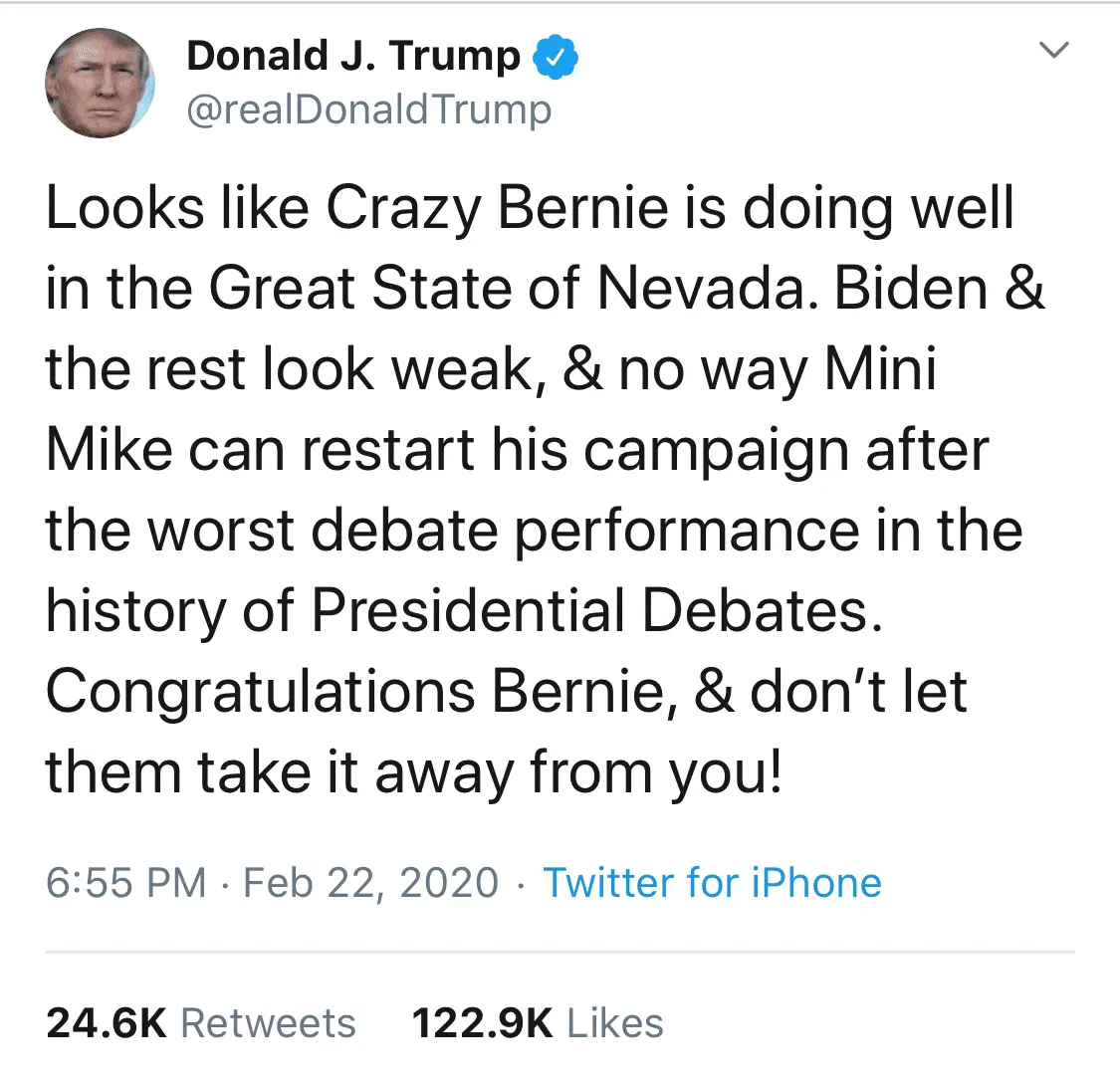This screenshot has height=1087, width=1120.
Task: Click "Mini" at end of third line
Action: (880, 370)
